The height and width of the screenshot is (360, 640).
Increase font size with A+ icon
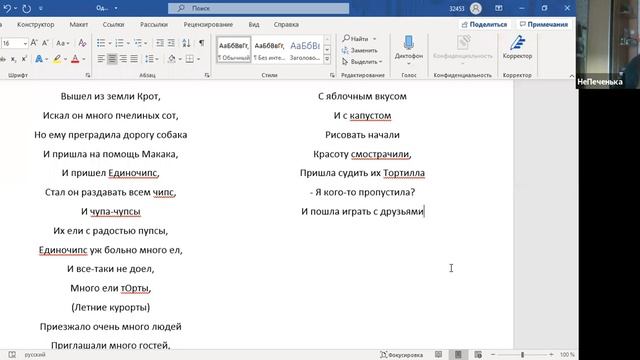(34, 43)
